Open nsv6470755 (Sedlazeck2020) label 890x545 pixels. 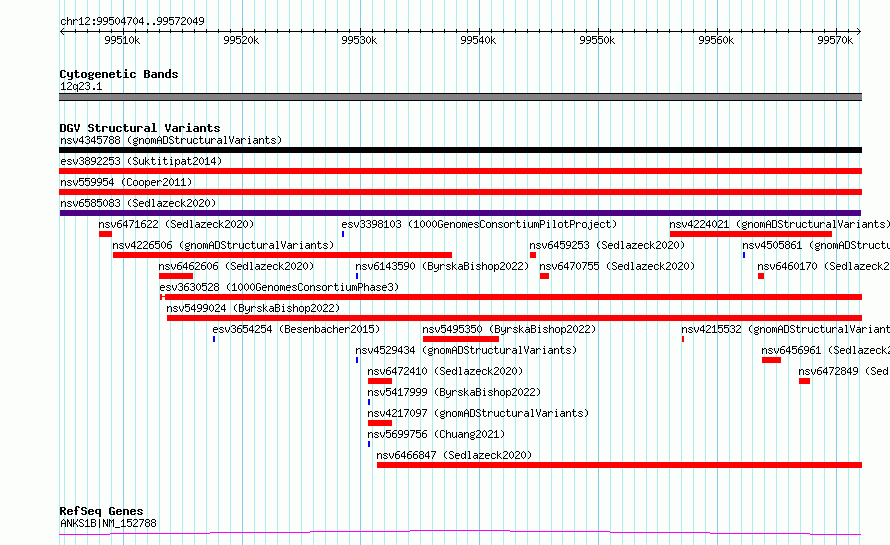coord(617,266)
